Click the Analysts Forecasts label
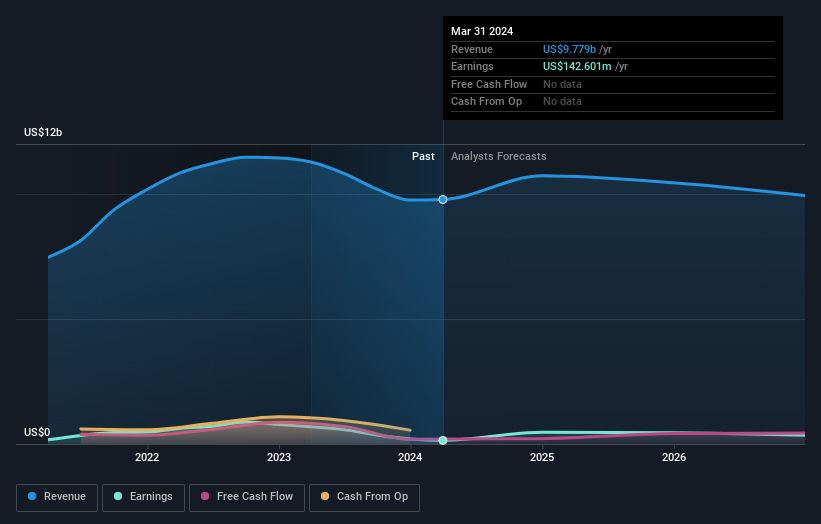This screenshot has width=821, height=524. pyautogui.click(x=498, y=156)
